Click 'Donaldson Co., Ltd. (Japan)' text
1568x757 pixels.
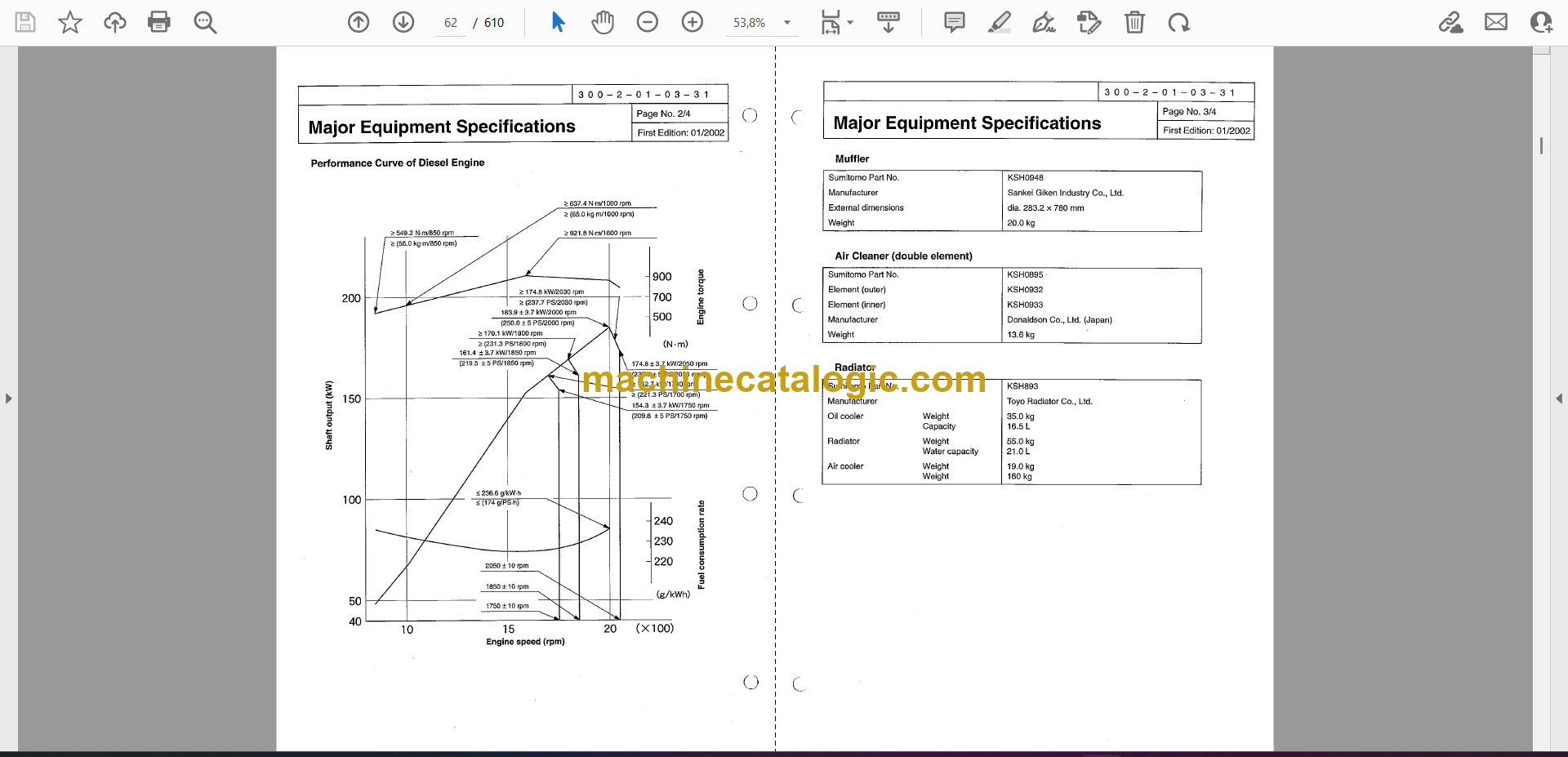(1059, 319)
